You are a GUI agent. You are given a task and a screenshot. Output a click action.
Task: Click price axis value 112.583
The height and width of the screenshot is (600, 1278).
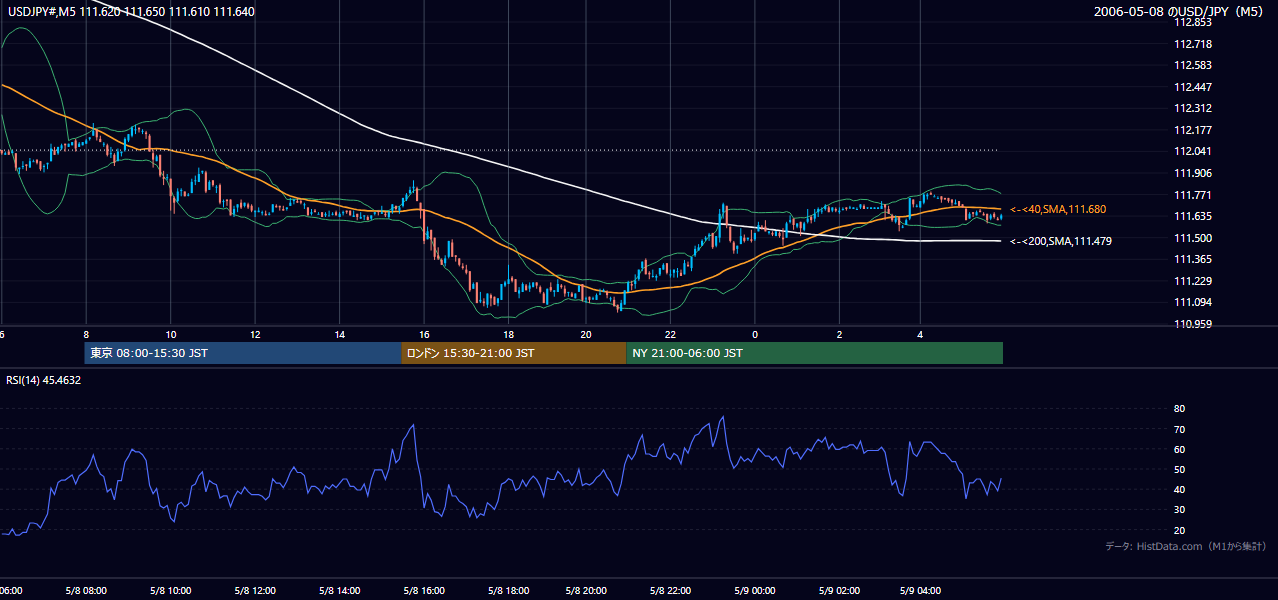1192,65
